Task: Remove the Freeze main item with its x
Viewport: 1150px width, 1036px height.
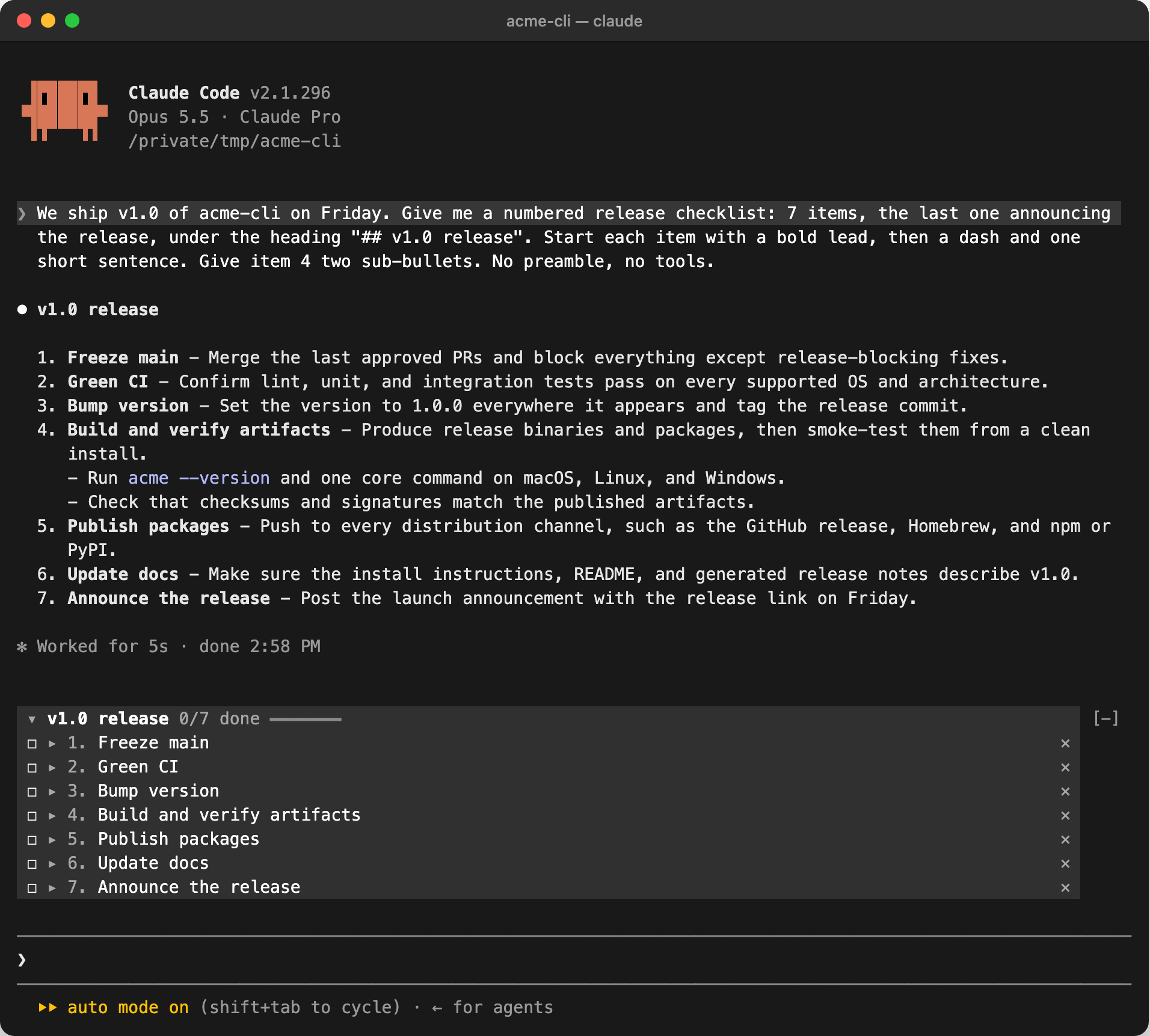Action: [1065, 744]
